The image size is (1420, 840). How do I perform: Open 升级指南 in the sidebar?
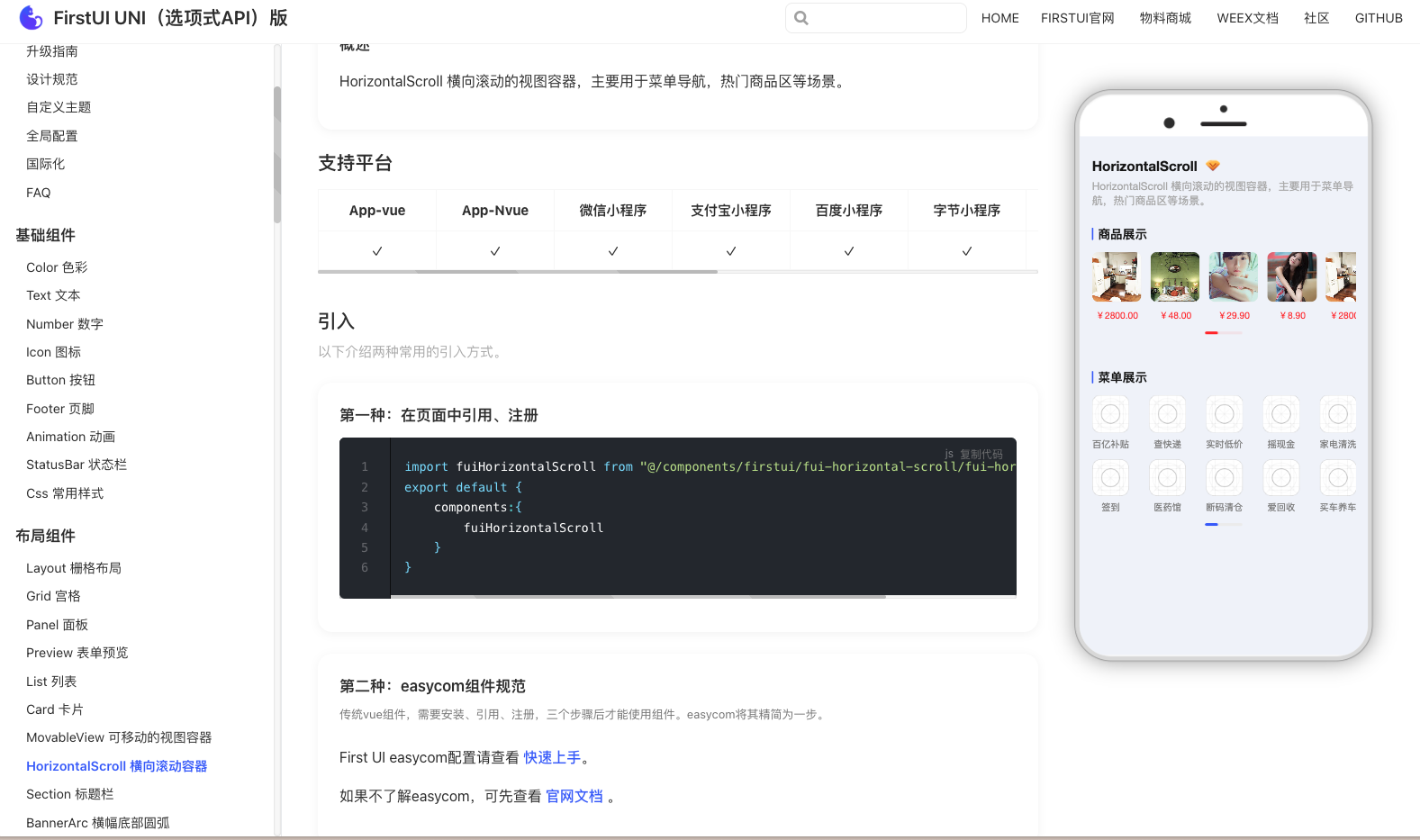tap(52, 51)
